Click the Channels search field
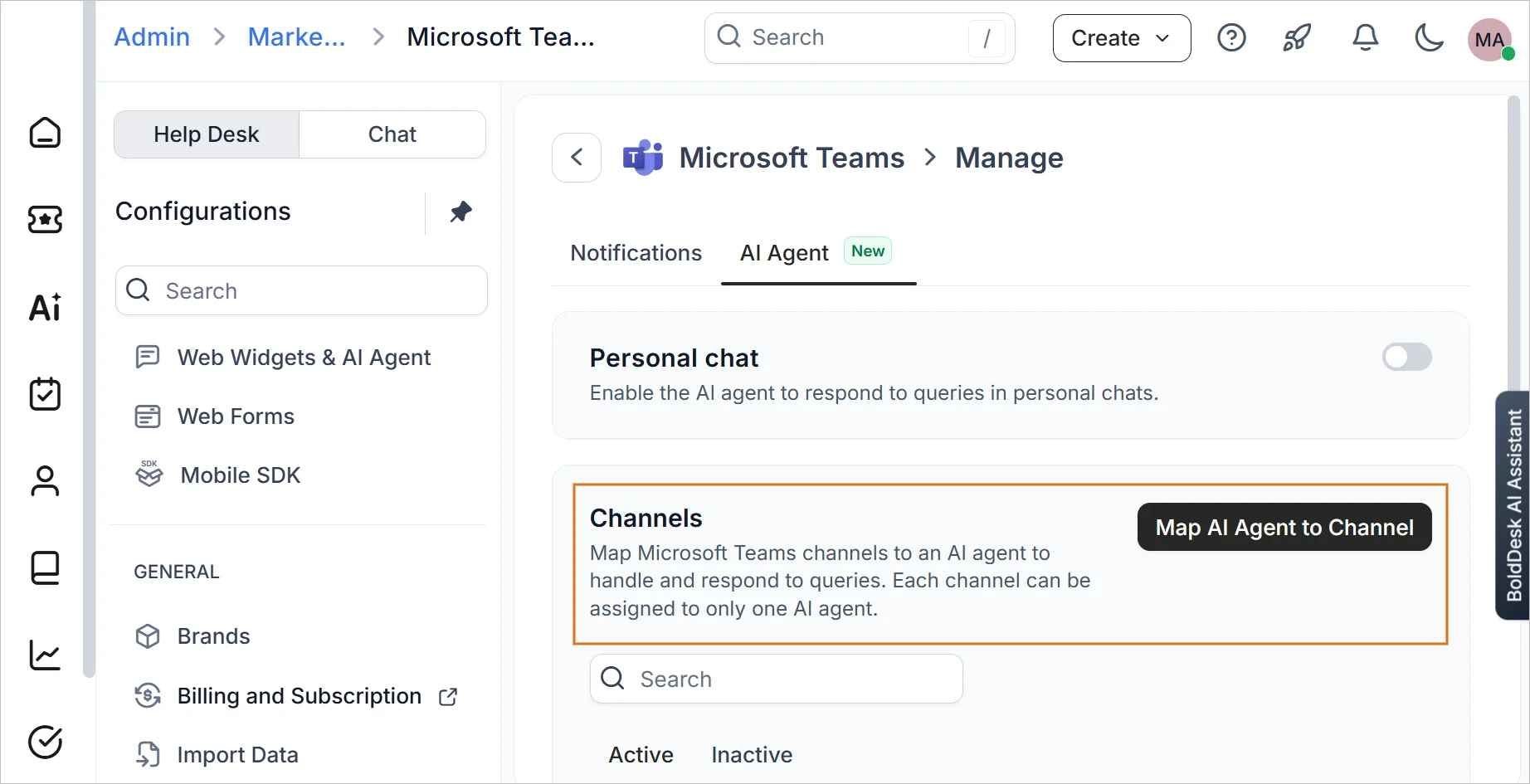This screenshot has width=1530, height=784. [777, 679]
